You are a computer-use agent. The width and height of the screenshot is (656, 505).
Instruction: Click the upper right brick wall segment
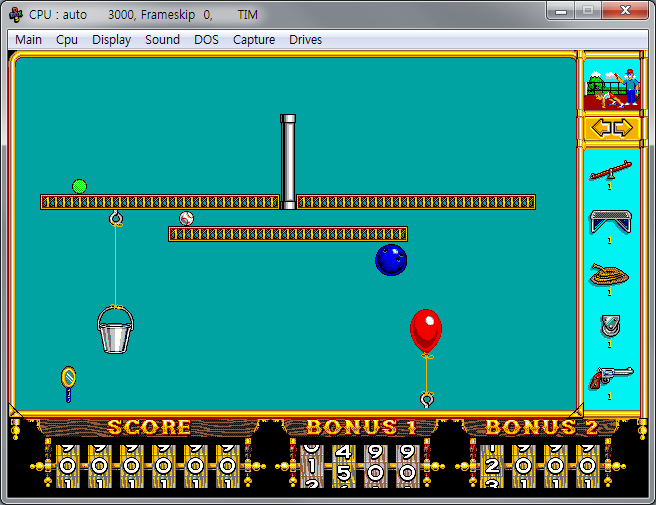point(416,202)
